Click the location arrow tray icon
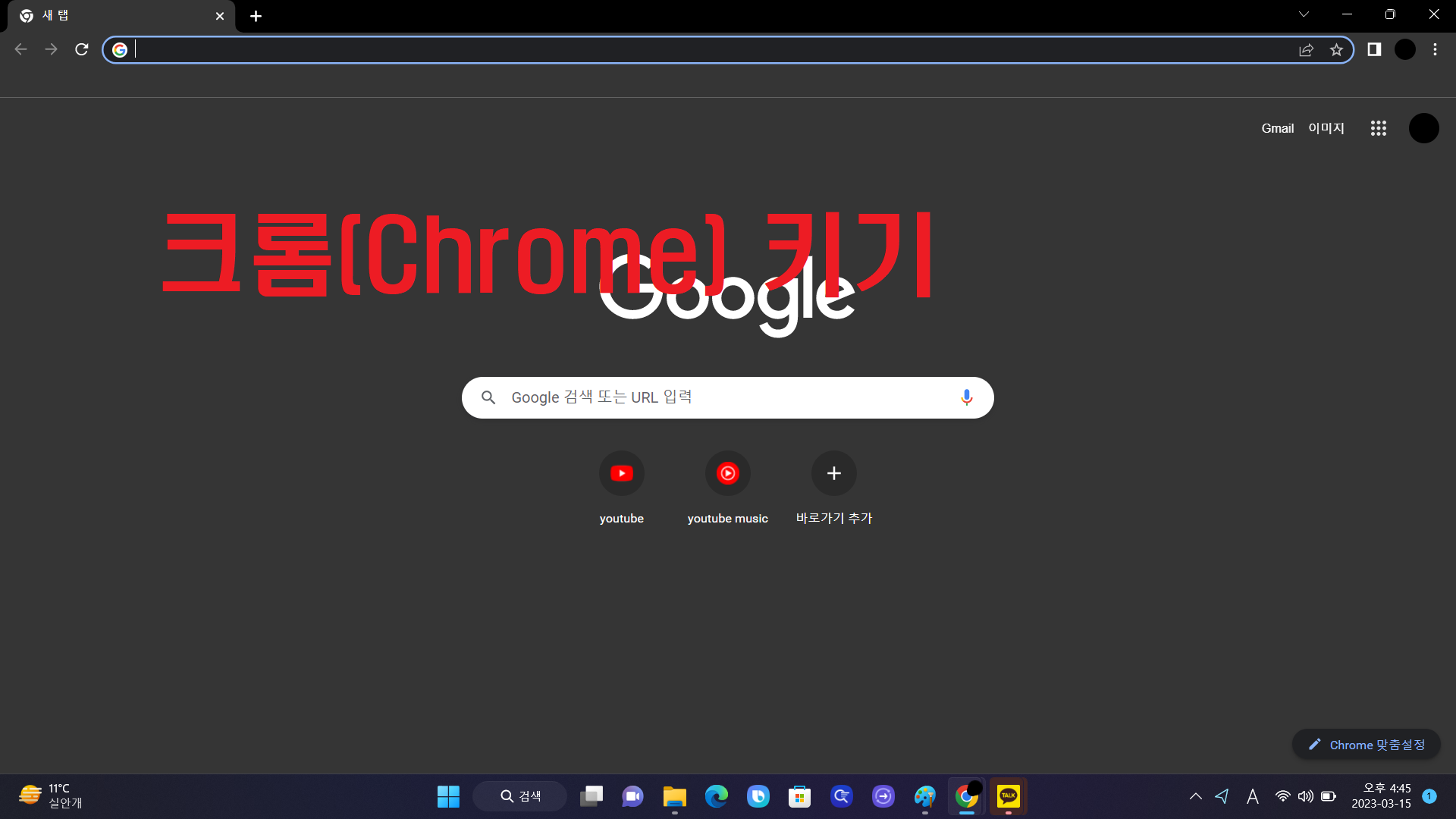Screen dimensions: 1456x819 click(1222, 796)
